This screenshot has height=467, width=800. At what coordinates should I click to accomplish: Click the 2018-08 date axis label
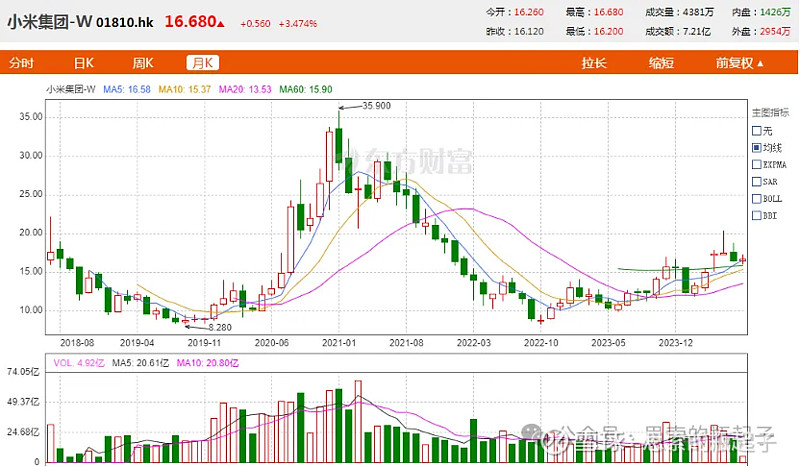[x=77, y=342]
